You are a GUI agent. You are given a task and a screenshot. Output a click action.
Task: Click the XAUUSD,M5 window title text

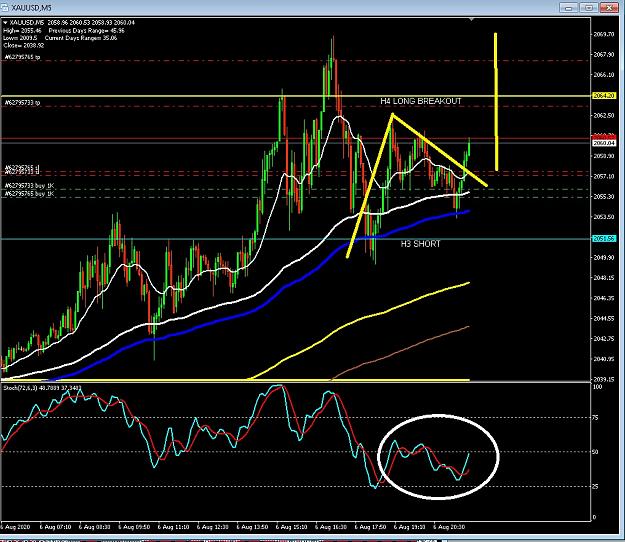(x=32, y=8)
